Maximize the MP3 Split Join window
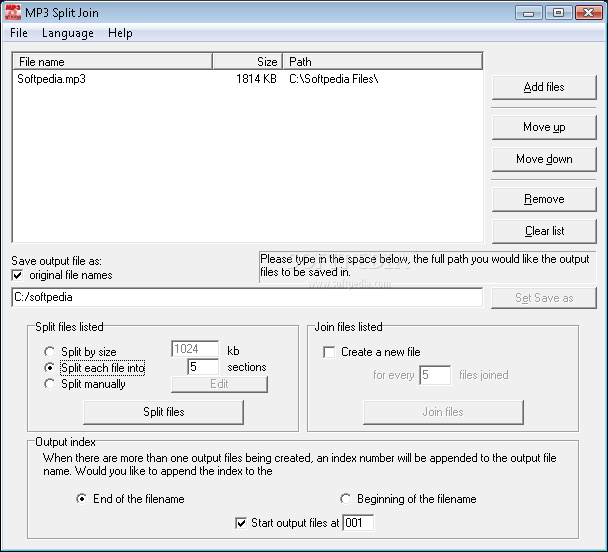The image size is (608, 552). [x=558, y=13]
